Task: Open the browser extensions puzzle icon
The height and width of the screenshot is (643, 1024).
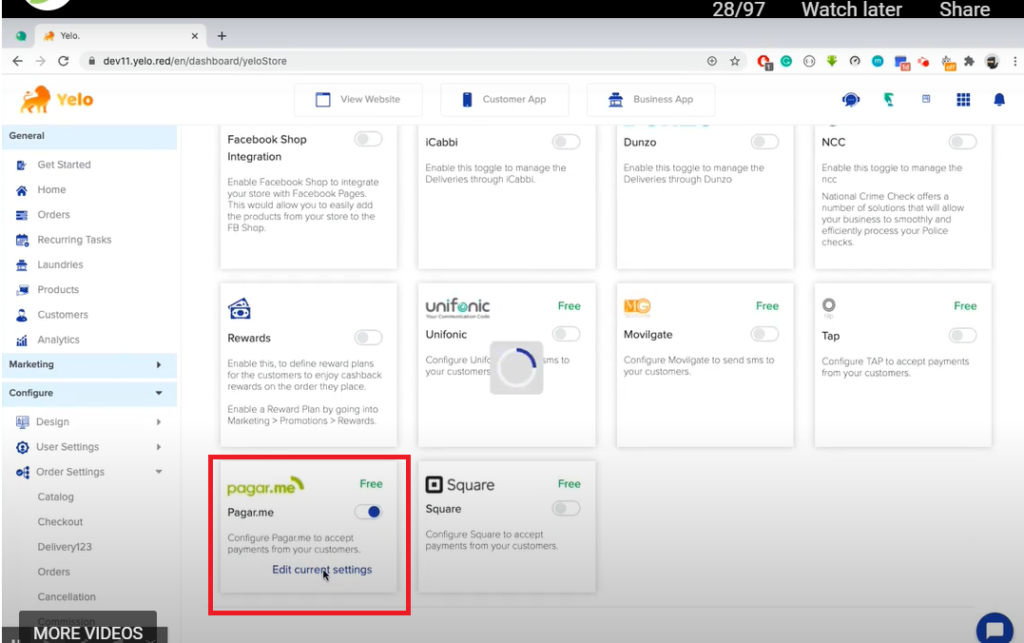Action: (x=969, y=61)
